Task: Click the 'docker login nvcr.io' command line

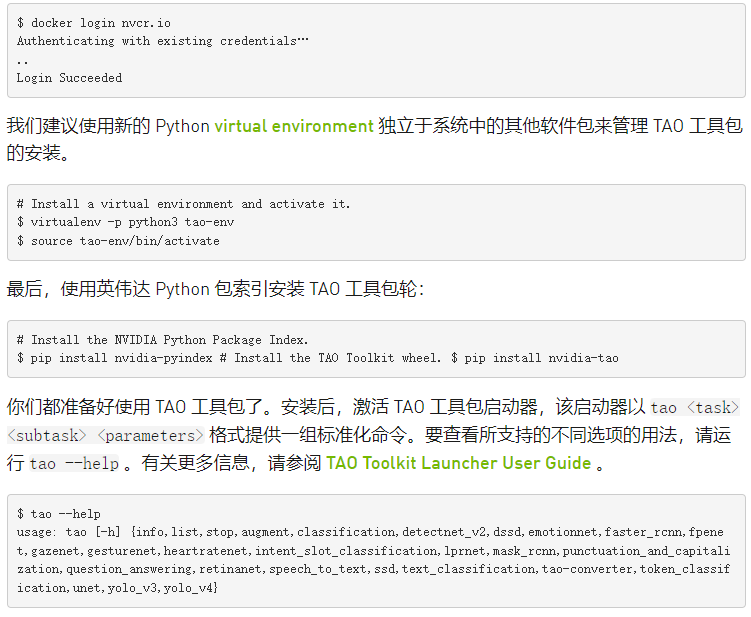Action: pos(94,23)
